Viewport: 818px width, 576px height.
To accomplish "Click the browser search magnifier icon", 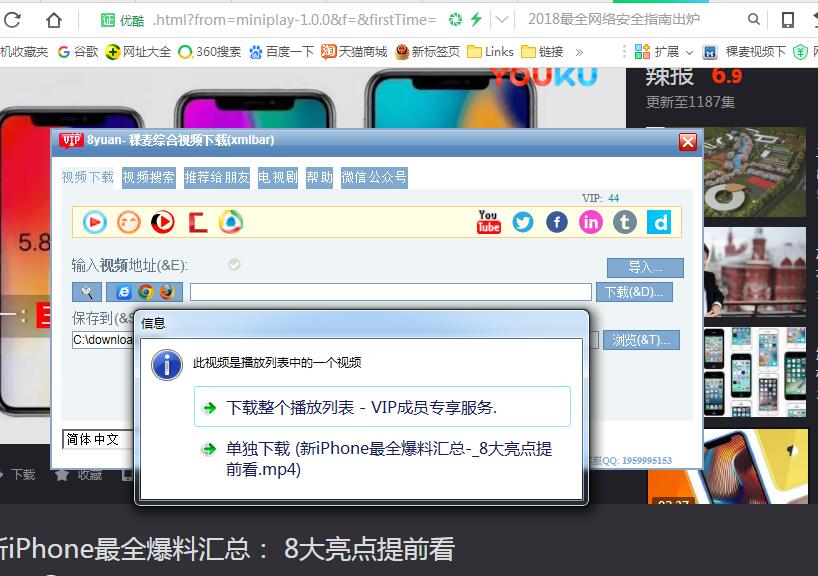I will tap(753, 19).
